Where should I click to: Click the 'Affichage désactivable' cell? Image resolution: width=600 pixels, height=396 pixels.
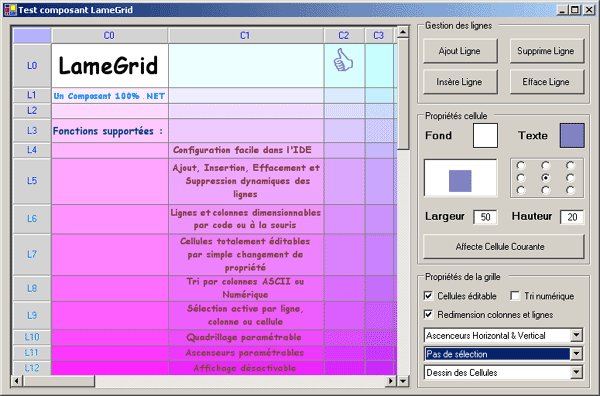click(246, 368)
